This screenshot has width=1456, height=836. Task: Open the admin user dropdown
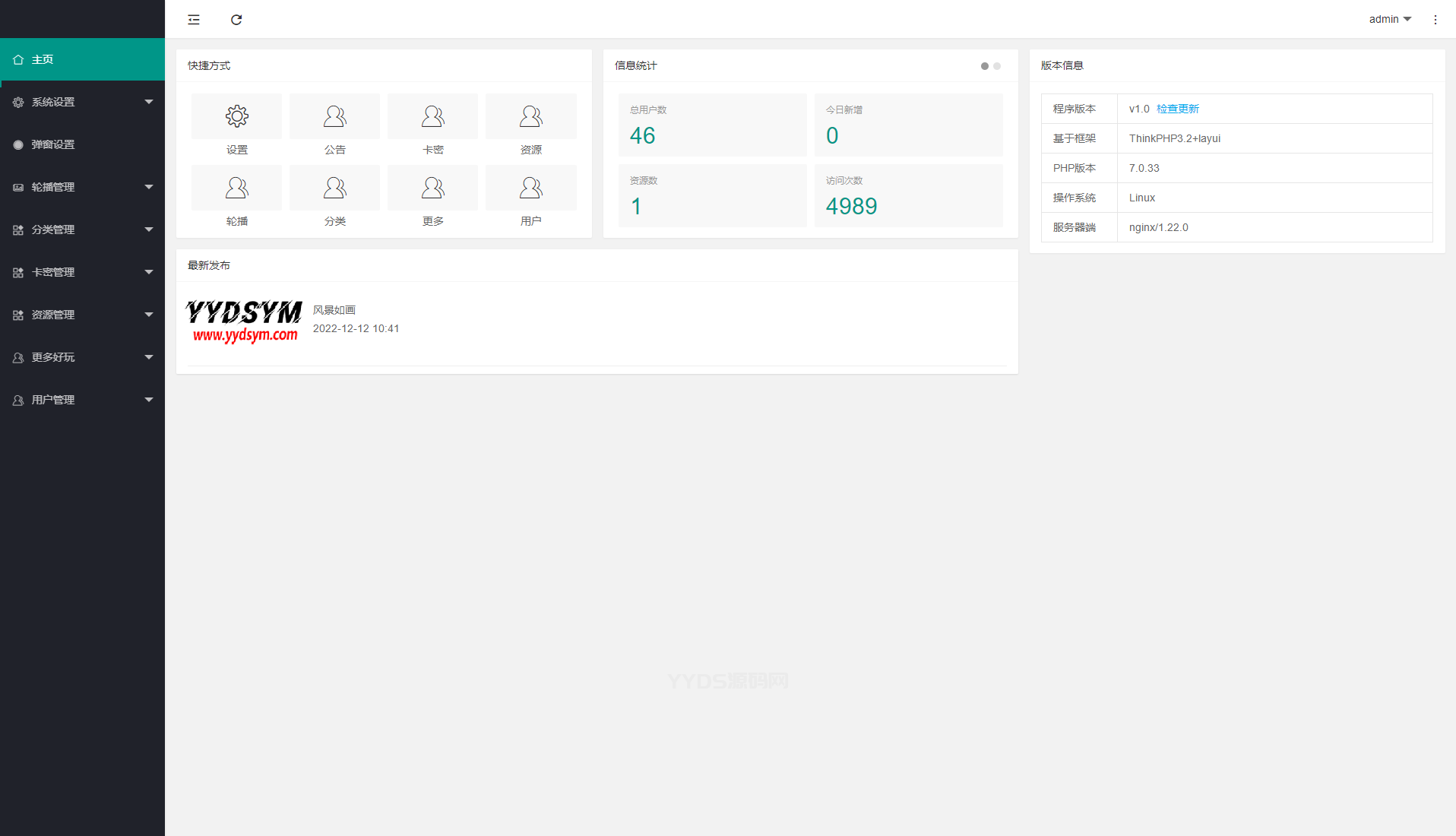click(x=1389, y=20)
